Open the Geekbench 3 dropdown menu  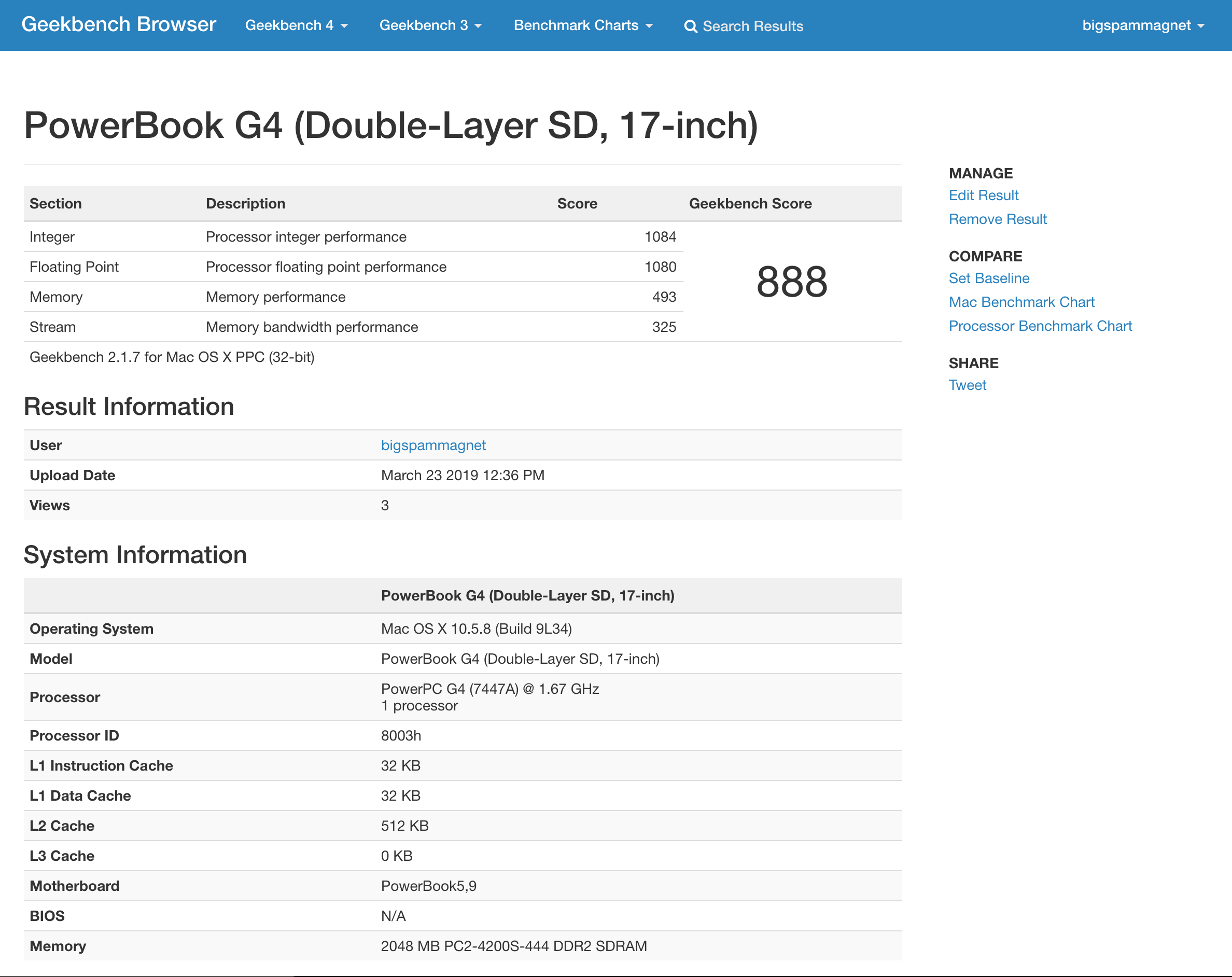coord(431,25)
